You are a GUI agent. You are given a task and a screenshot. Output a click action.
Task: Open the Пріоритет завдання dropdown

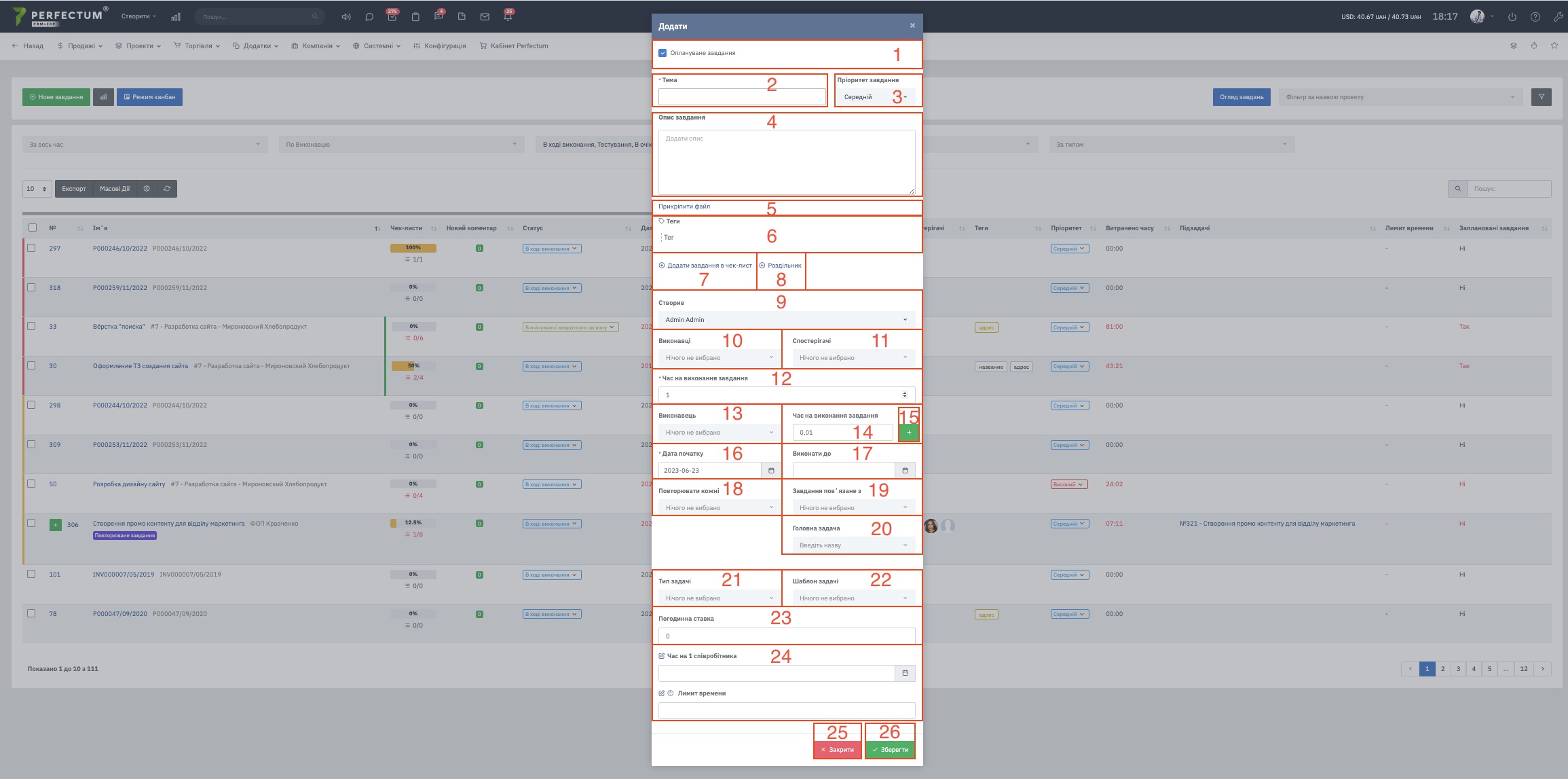point(874,97)
